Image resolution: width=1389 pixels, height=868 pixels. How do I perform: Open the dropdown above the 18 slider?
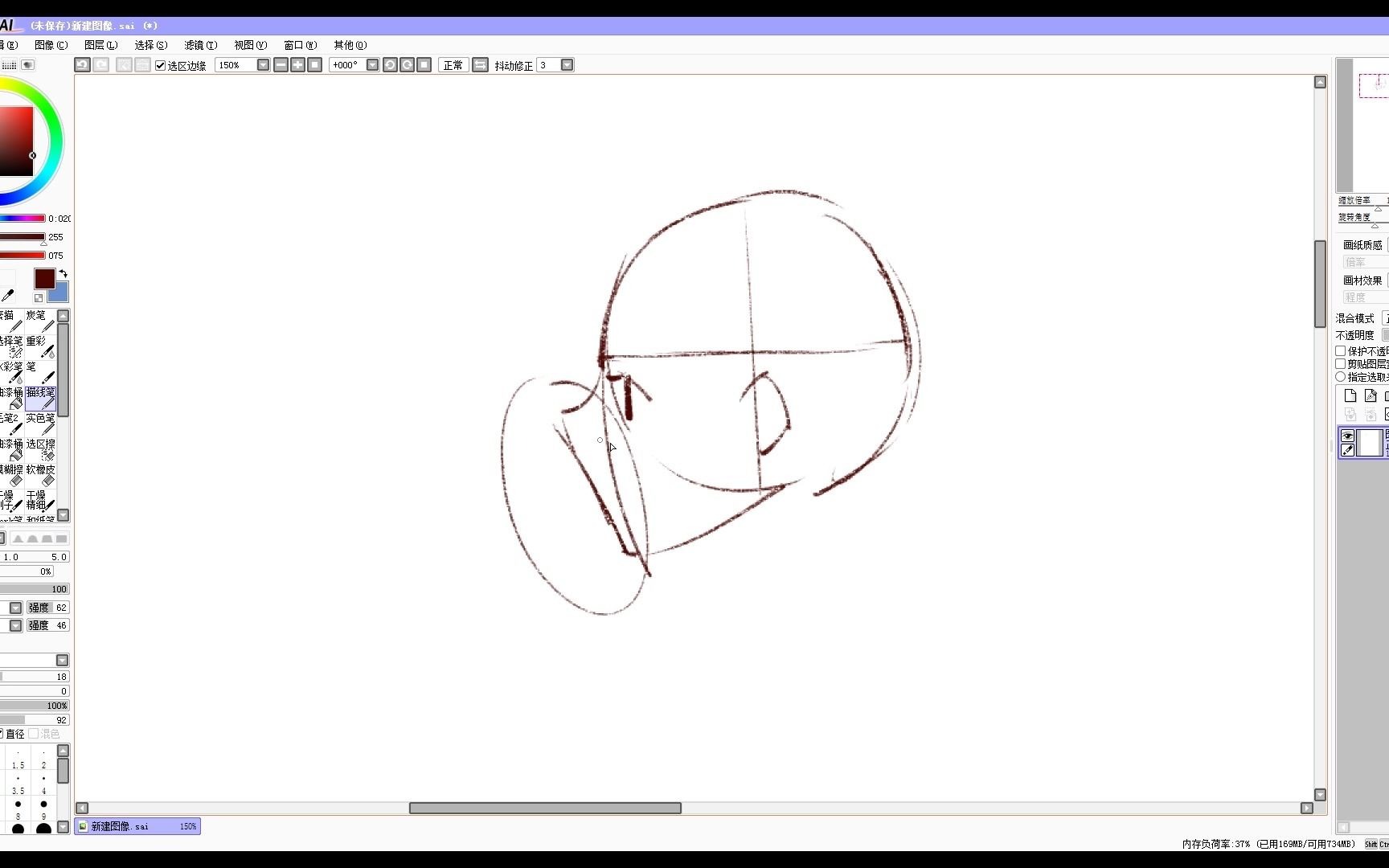pos(62,661)
